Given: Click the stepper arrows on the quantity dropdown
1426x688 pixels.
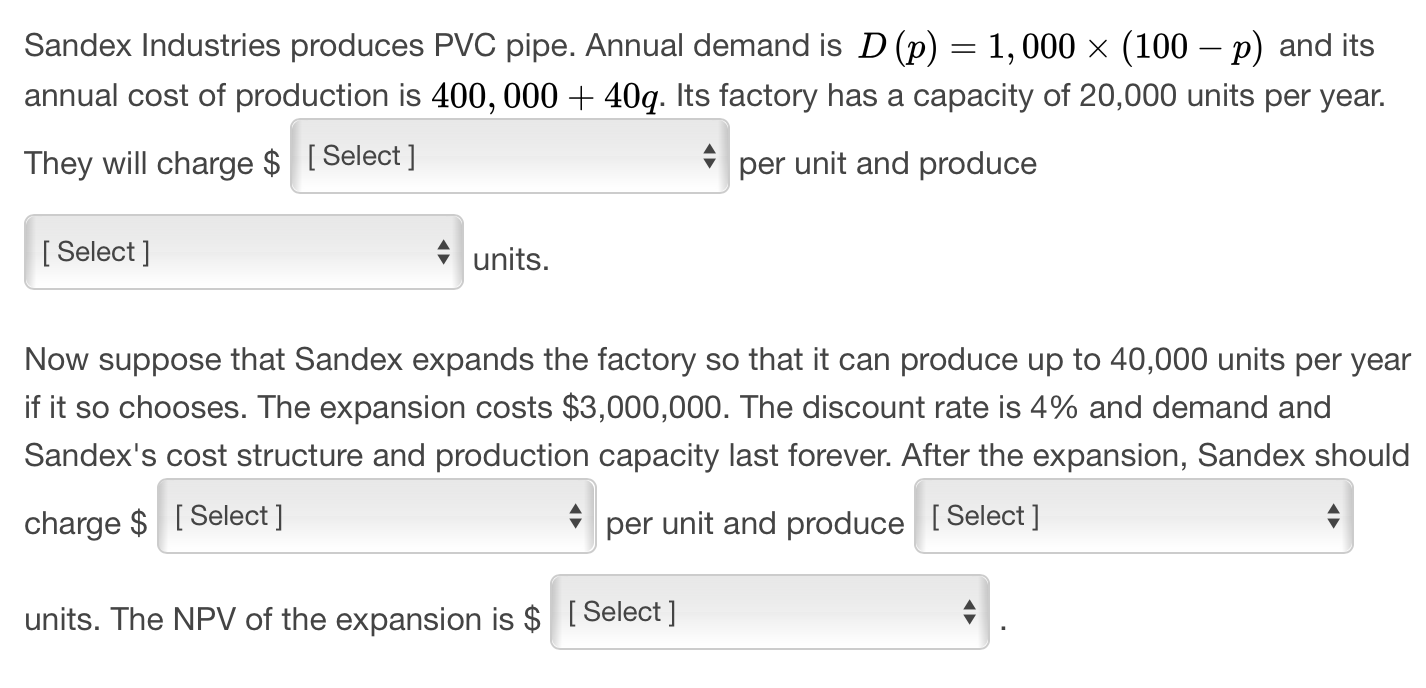Looking at the screenshot, I should (x=1333, y=515).
